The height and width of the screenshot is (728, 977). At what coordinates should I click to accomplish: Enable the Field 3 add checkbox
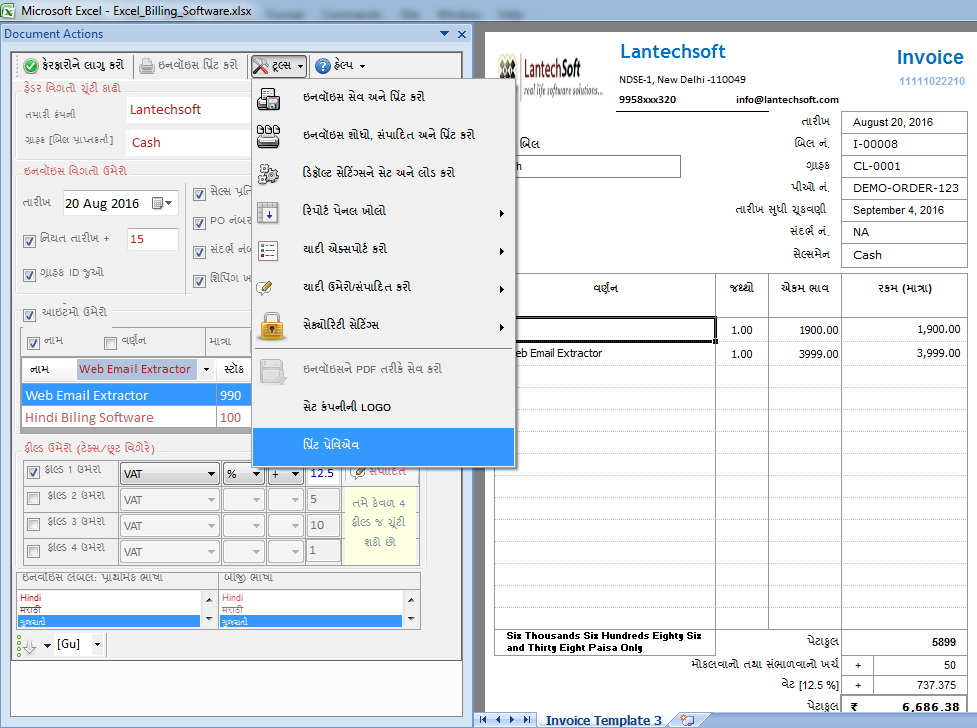[34, 525]
